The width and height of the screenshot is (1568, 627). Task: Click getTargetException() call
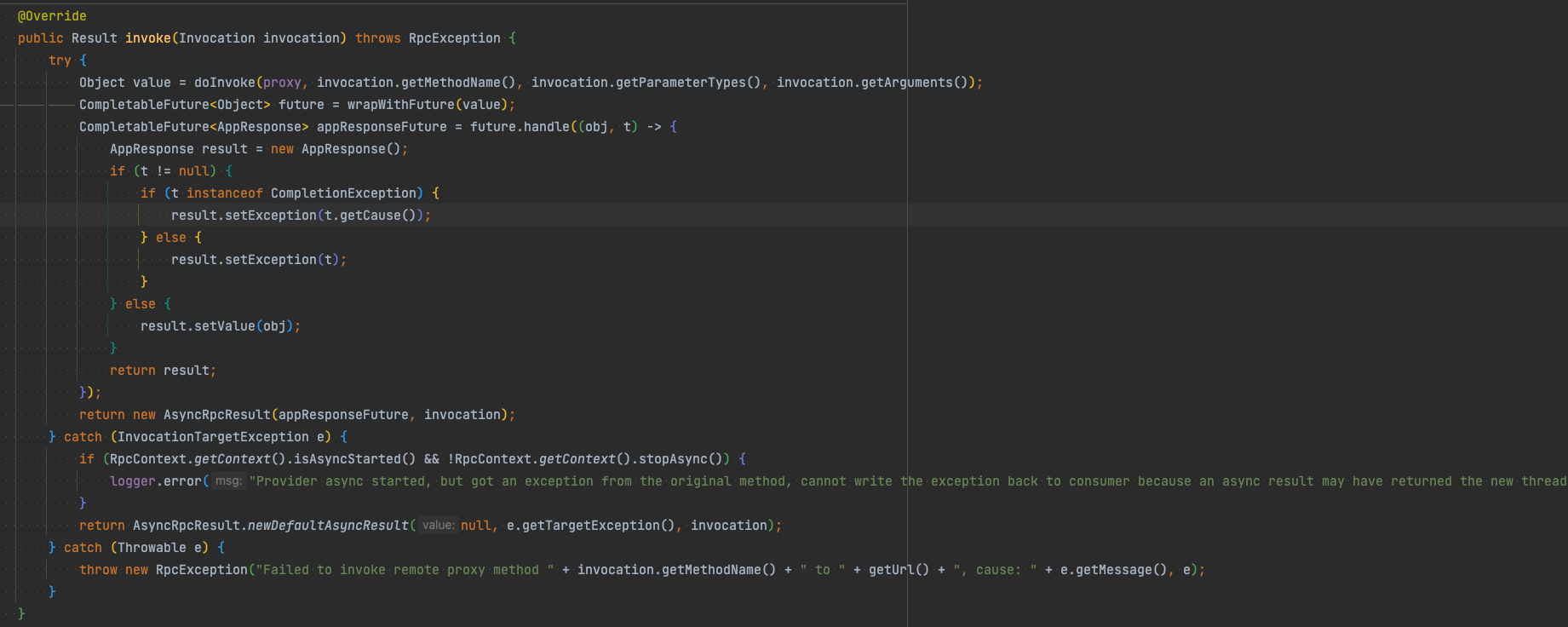tap(598, 526)
